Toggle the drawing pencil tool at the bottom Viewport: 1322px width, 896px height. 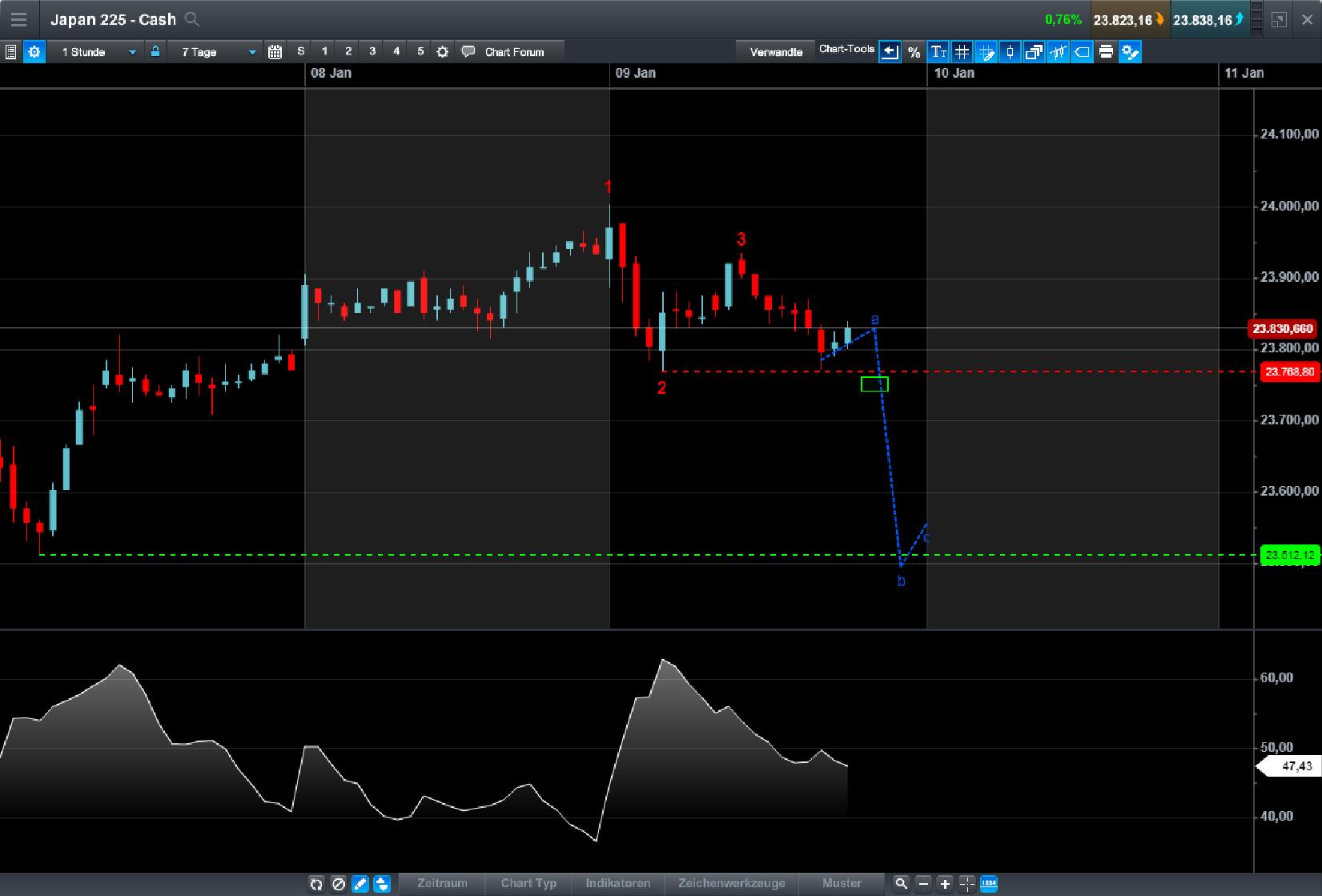click(x=360, y=884)
